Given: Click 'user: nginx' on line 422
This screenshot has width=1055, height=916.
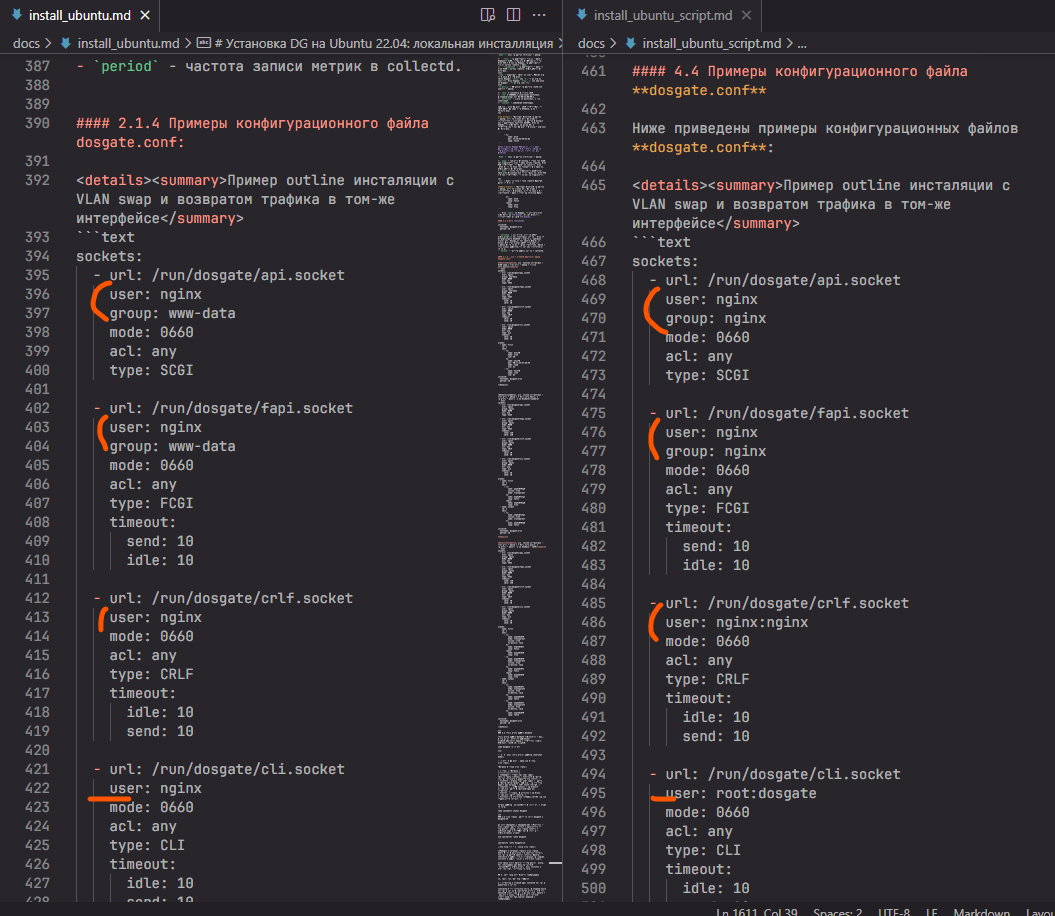Looking at the screenshot, I should point(155,788).
